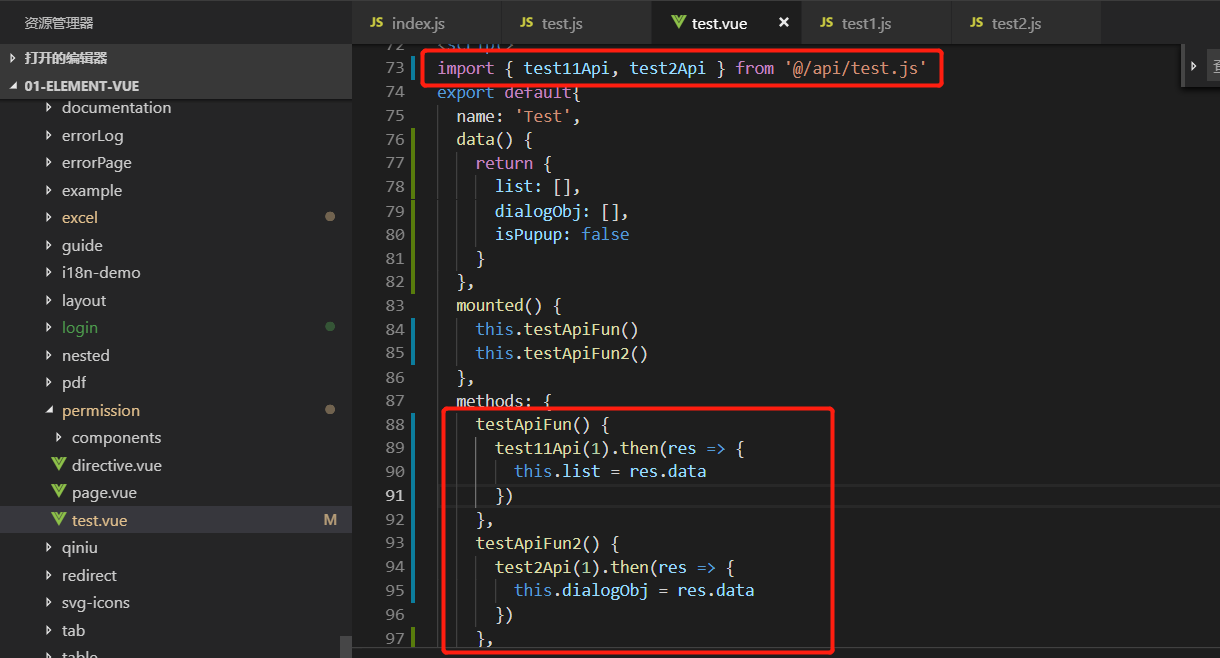
Task: Click line number 73 in gutter
Action: (394, 68)
